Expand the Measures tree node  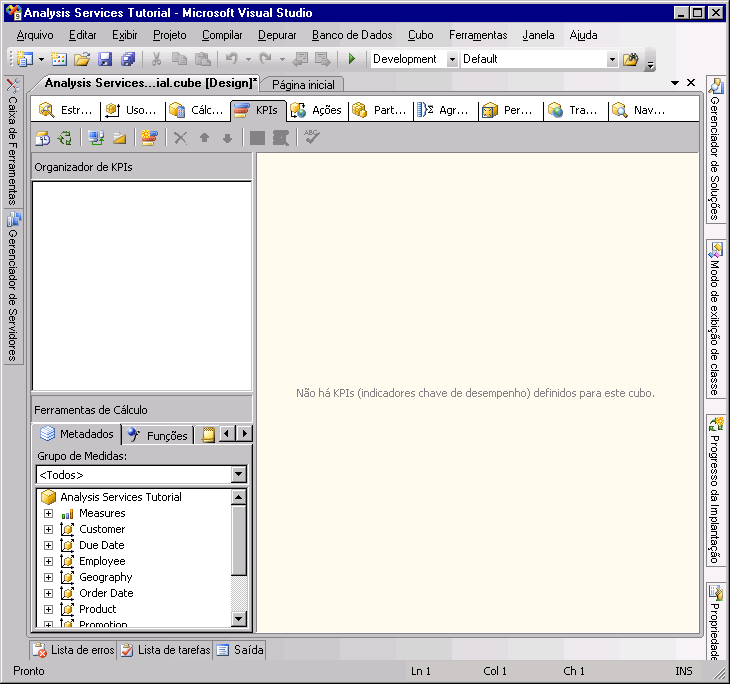(48, 513)
